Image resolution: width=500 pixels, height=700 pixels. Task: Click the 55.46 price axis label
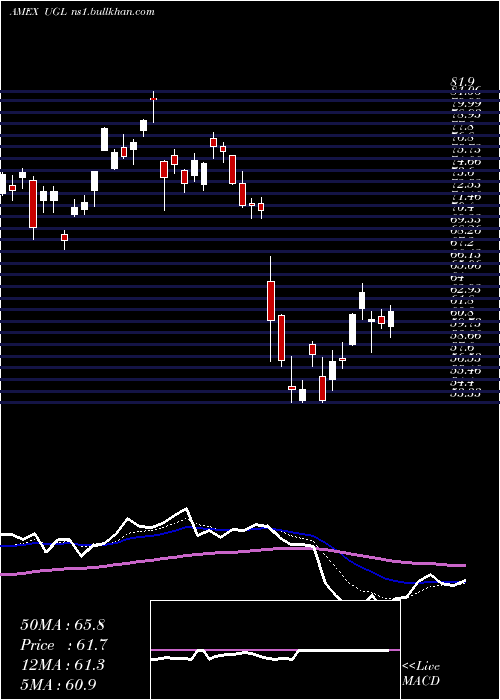(x=466, y=371)
